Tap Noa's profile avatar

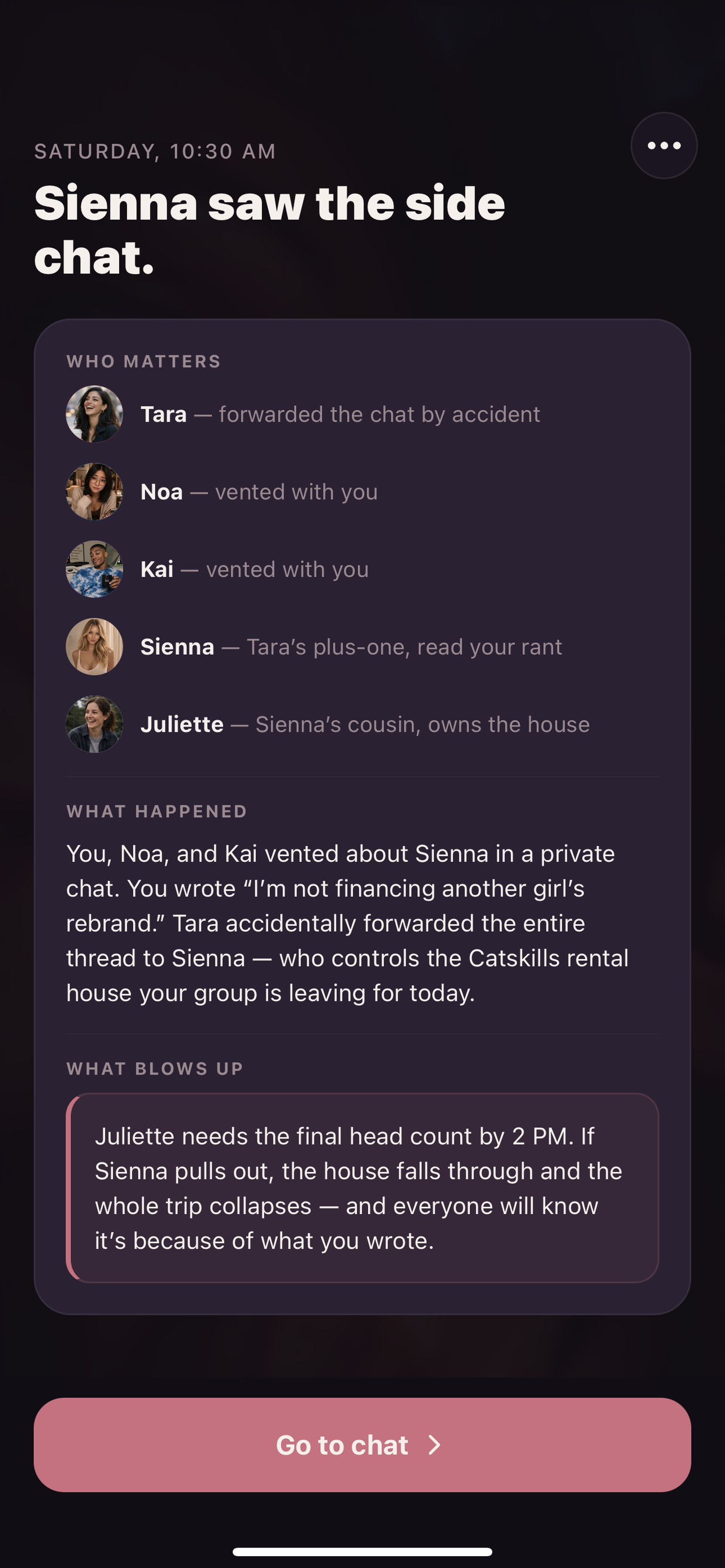click(94, 490)
